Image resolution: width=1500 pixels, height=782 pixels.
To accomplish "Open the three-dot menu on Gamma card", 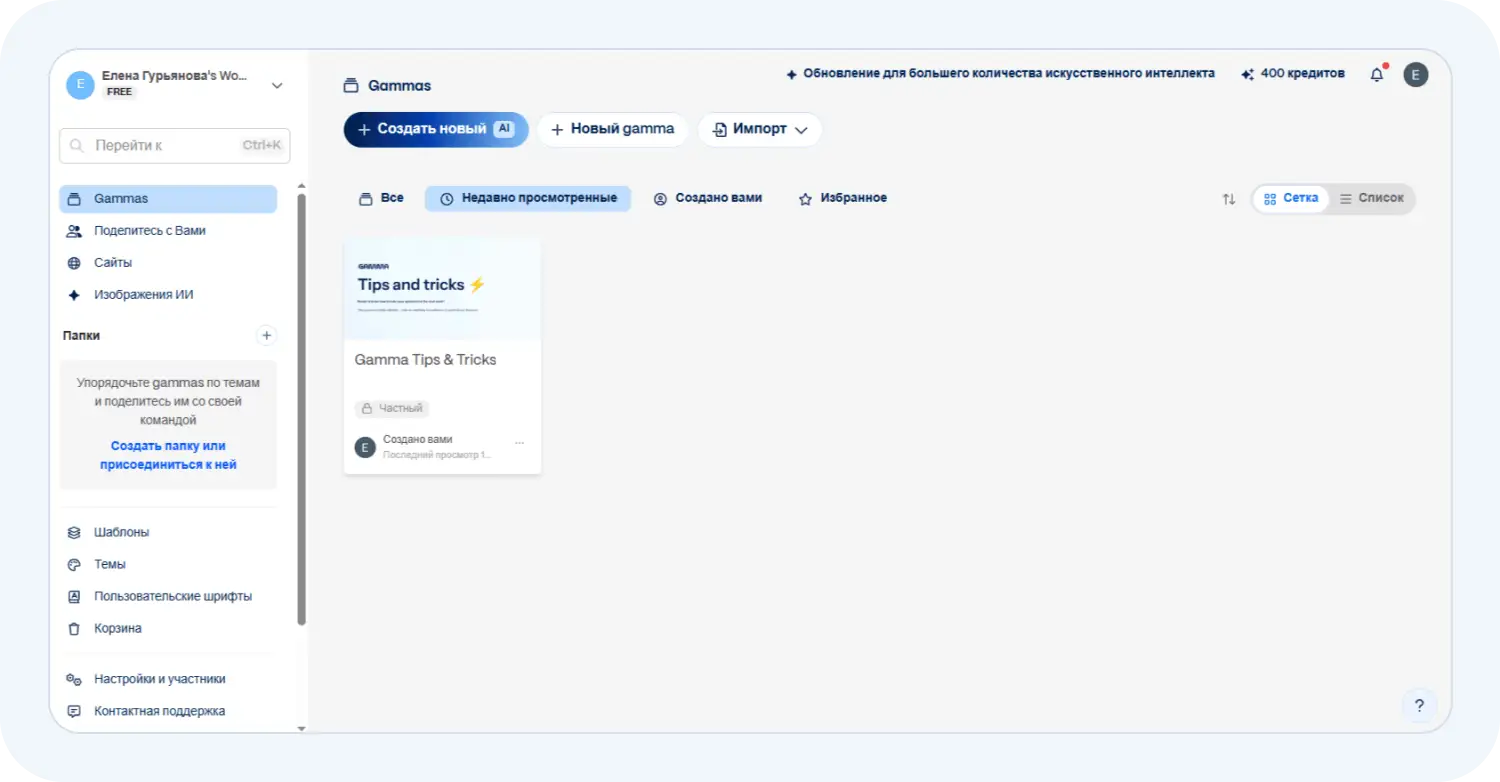I will [x=519, y=443].
